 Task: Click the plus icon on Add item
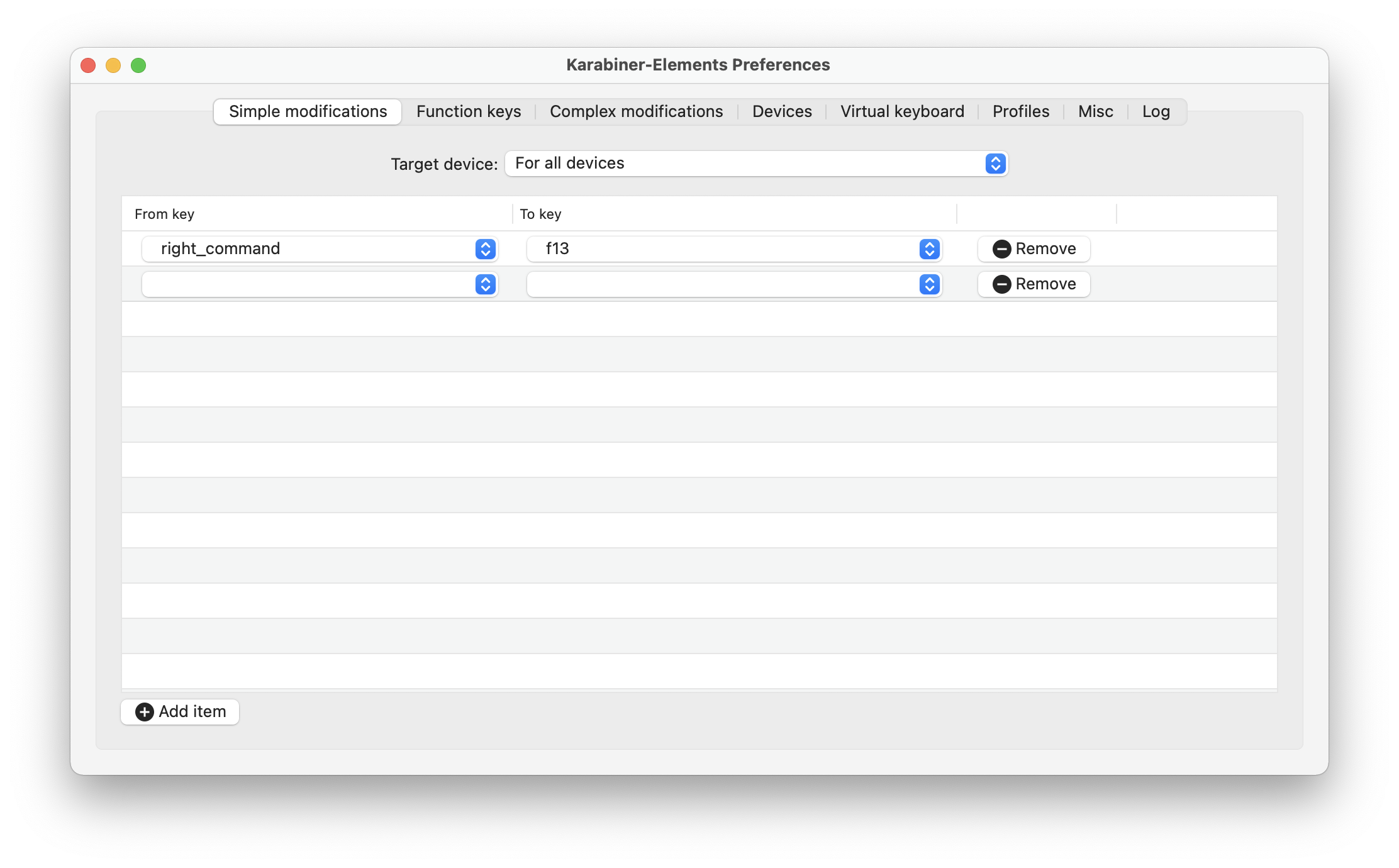pos(144,712)
